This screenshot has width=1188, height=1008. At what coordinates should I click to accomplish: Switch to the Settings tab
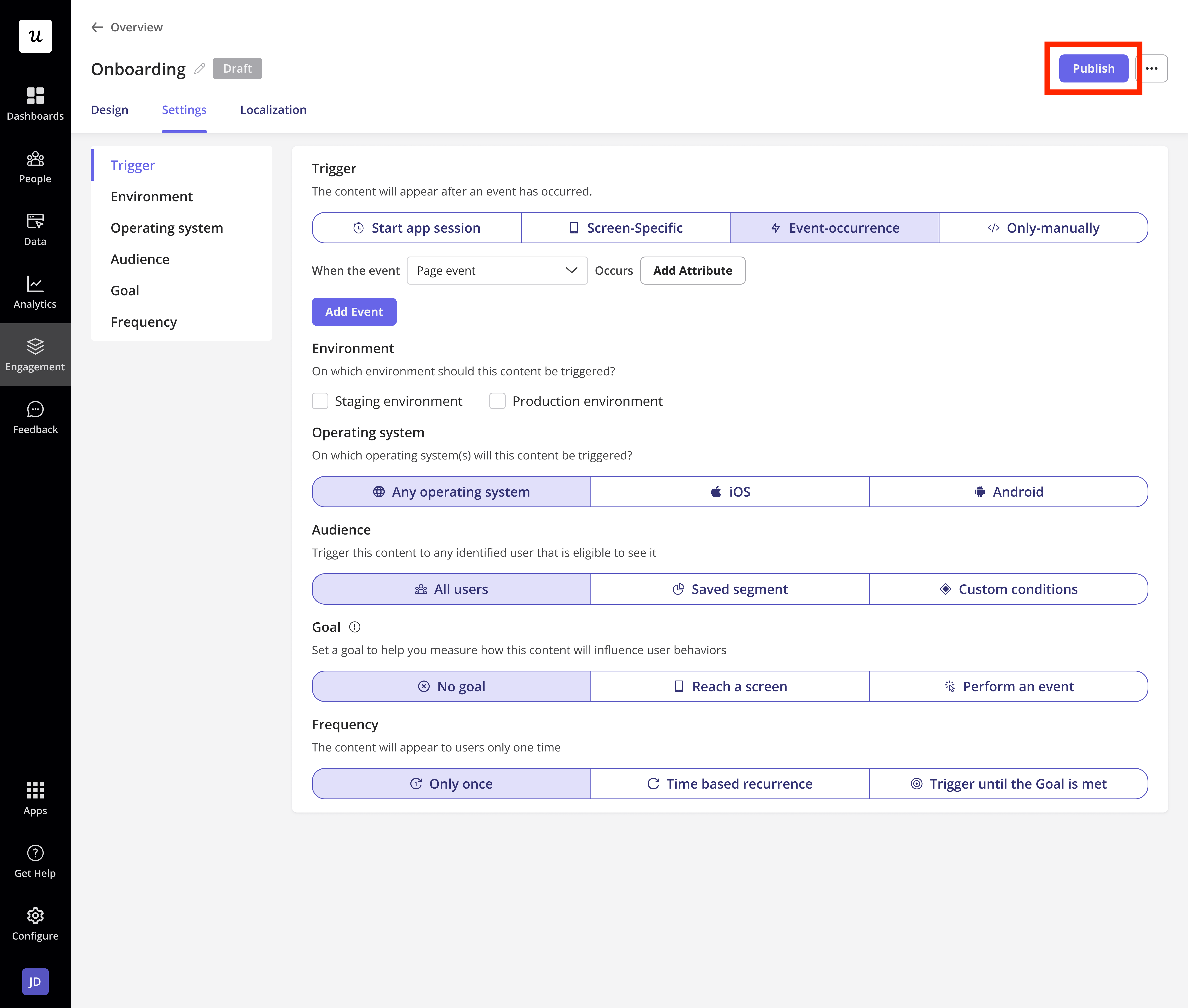pos(184,110)
